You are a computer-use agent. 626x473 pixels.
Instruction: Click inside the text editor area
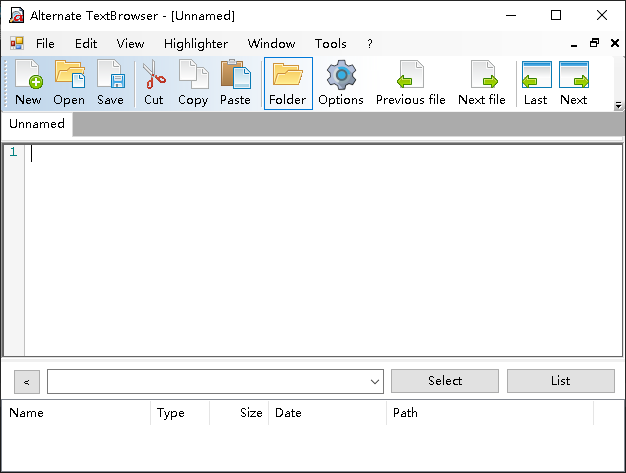pos(320,250)
